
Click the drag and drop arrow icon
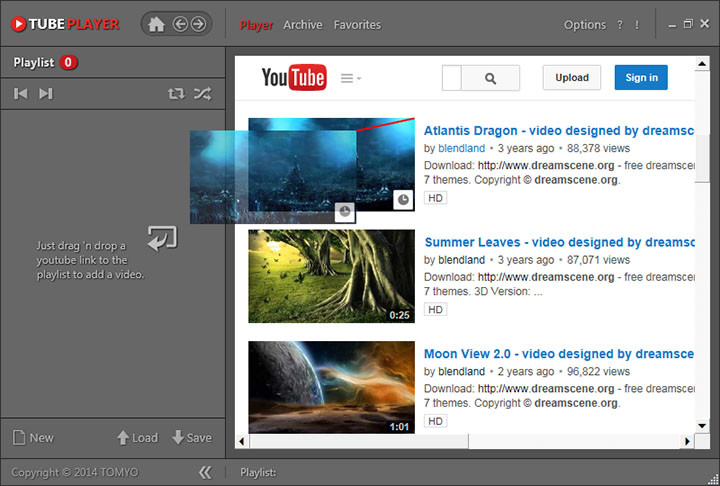coord(162,238)
